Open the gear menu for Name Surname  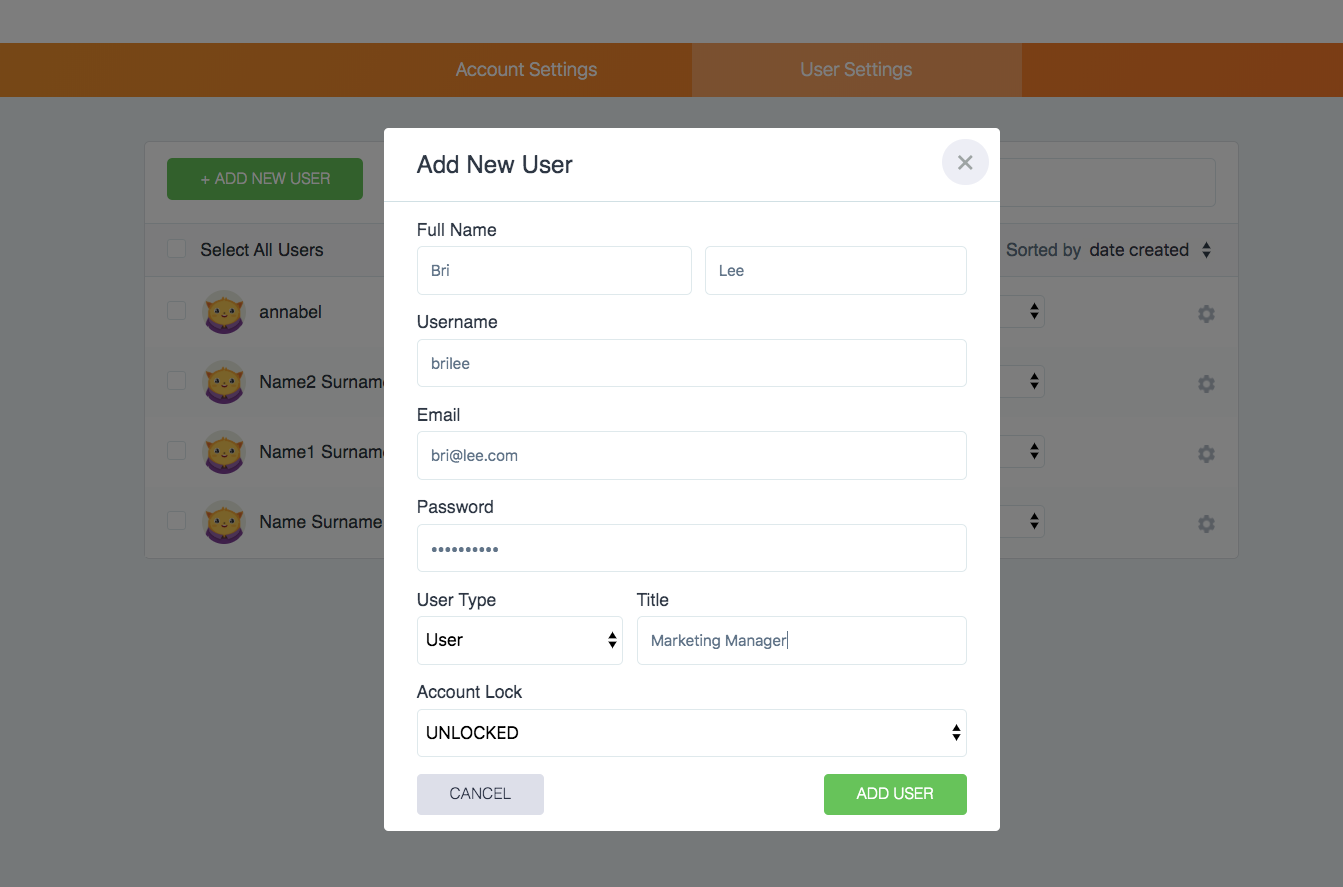[x=1206, y=524]
